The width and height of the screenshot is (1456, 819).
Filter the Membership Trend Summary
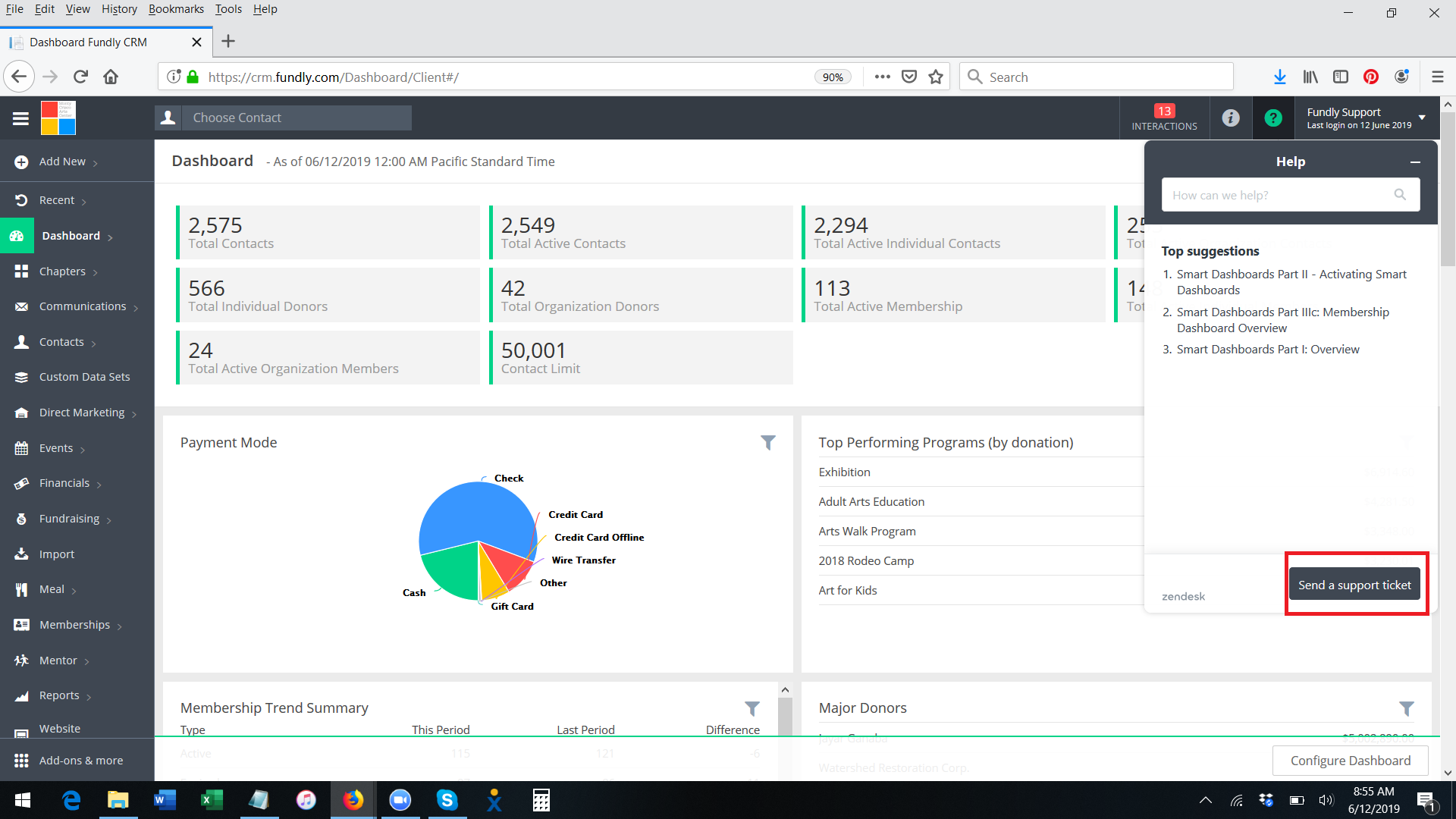[752, 708]
